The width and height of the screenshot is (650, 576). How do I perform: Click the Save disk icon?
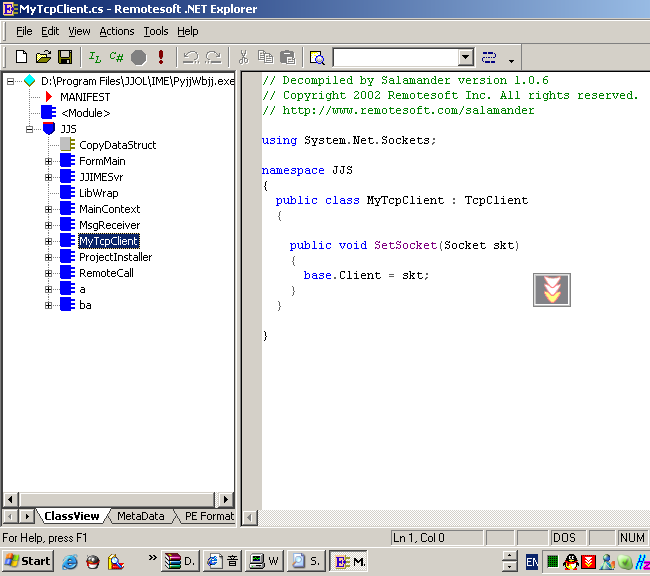pyautogui.click(x=64, y=57)
